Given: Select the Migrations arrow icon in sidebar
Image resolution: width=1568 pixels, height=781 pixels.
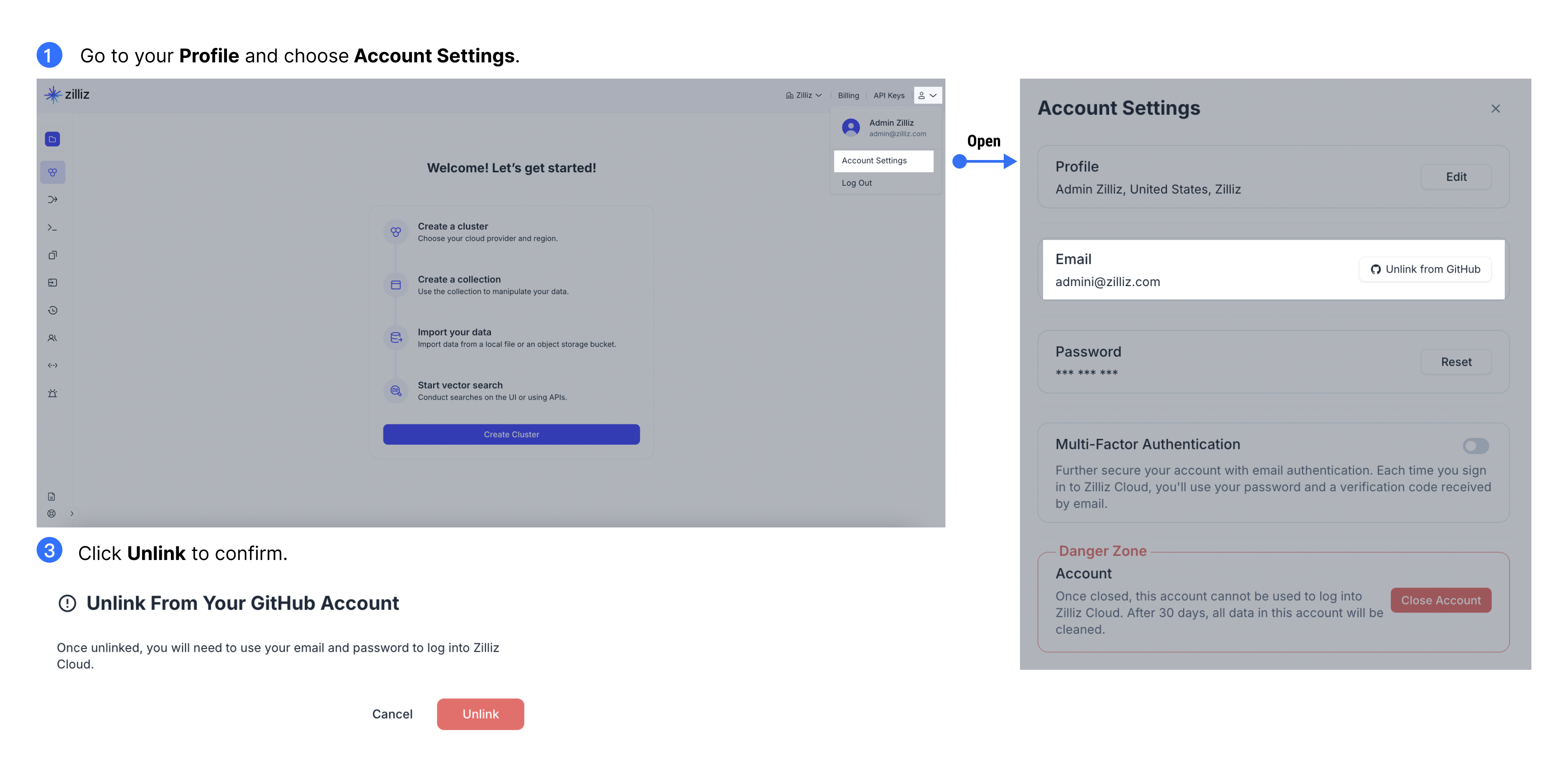Looking at the screenshot, I should click(52, 199).
